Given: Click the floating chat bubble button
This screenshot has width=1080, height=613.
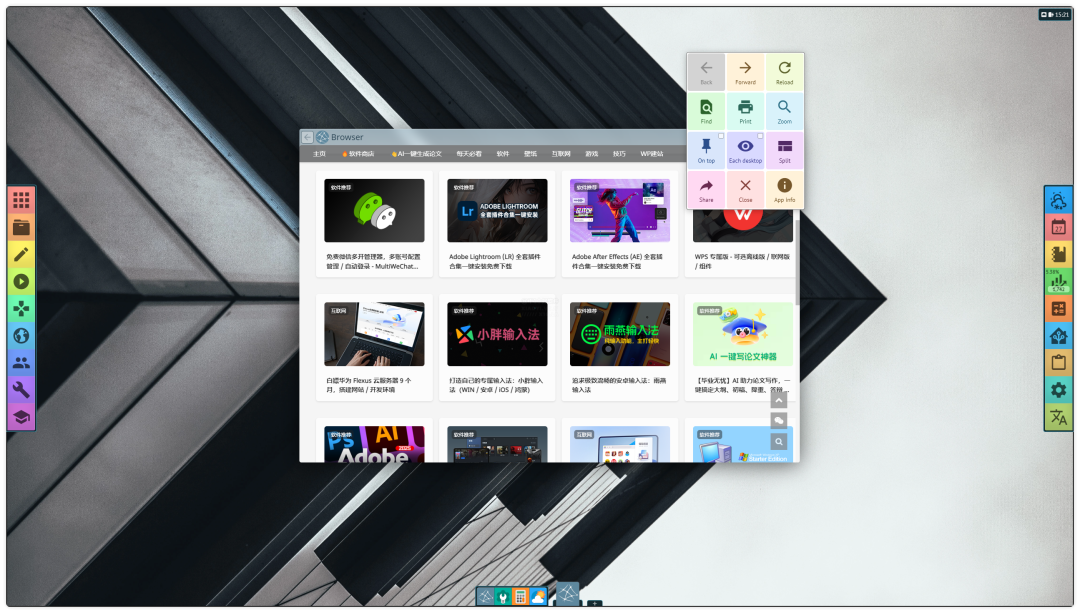Looking at the screenshot, I should 778,420.
